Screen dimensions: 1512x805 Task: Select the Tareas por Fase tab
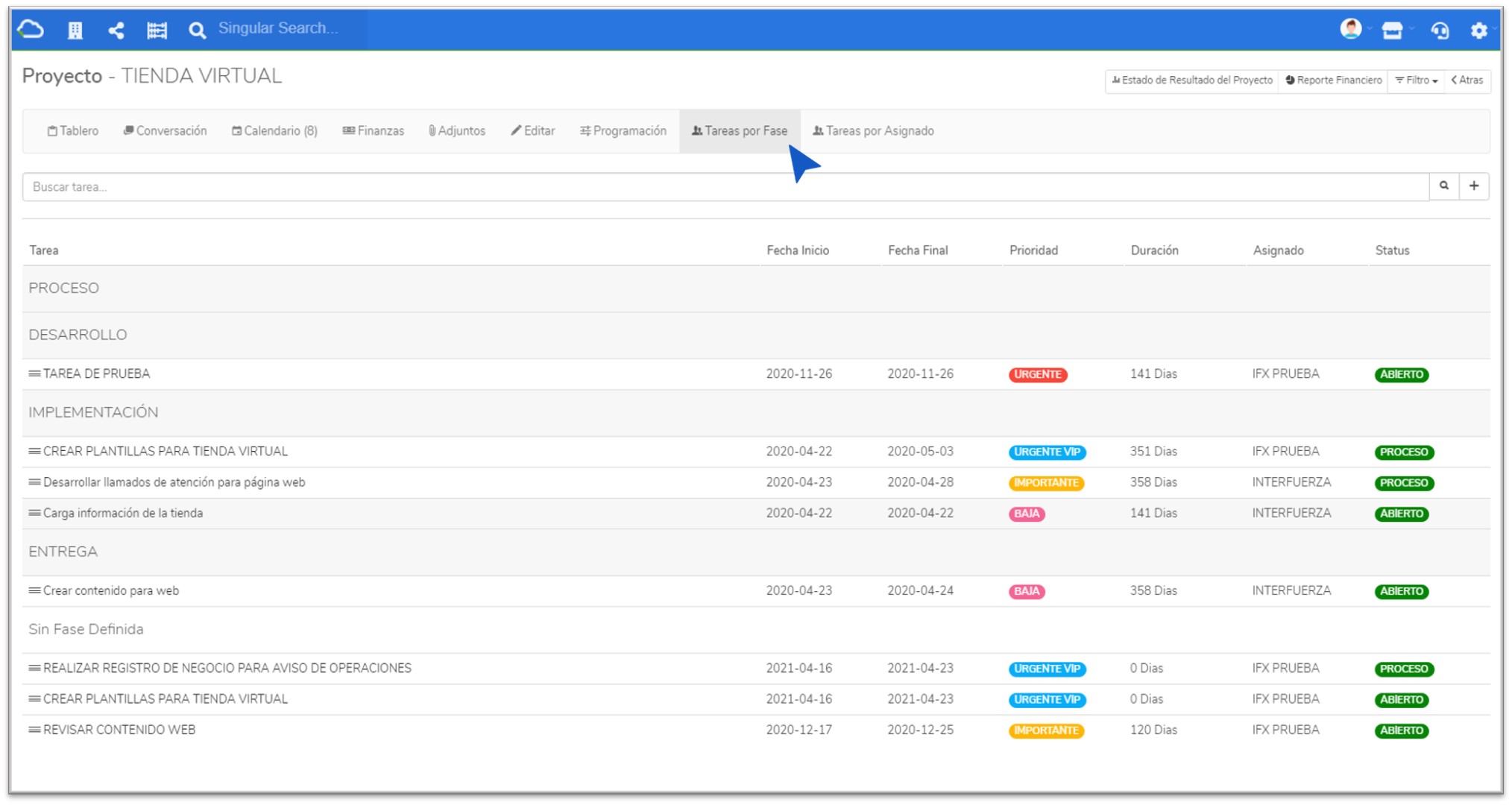740,131
